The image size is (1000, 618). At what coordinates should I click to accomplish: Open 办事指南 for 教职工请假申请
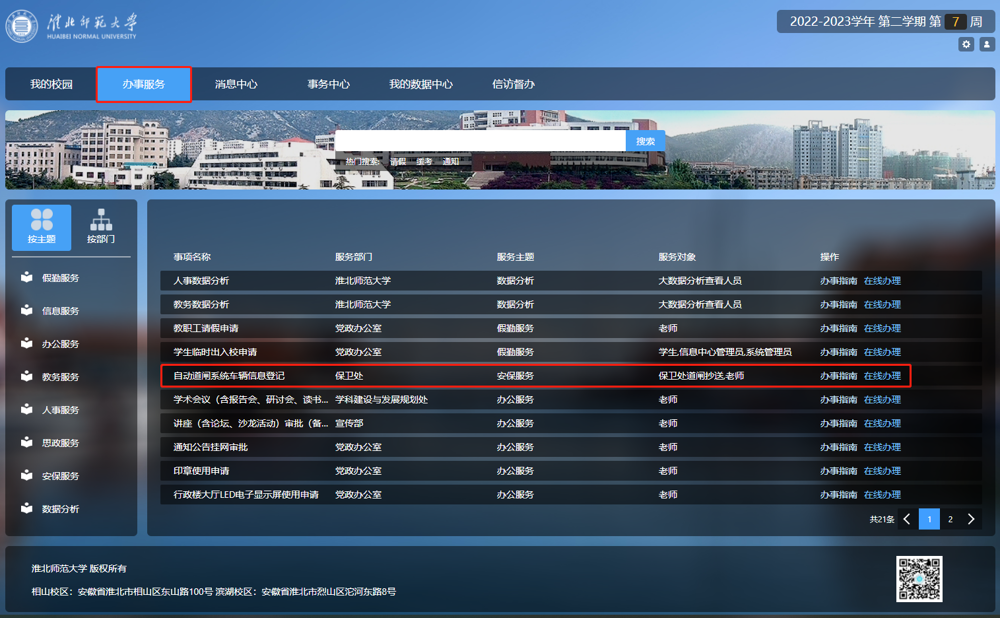pos(838,328)
